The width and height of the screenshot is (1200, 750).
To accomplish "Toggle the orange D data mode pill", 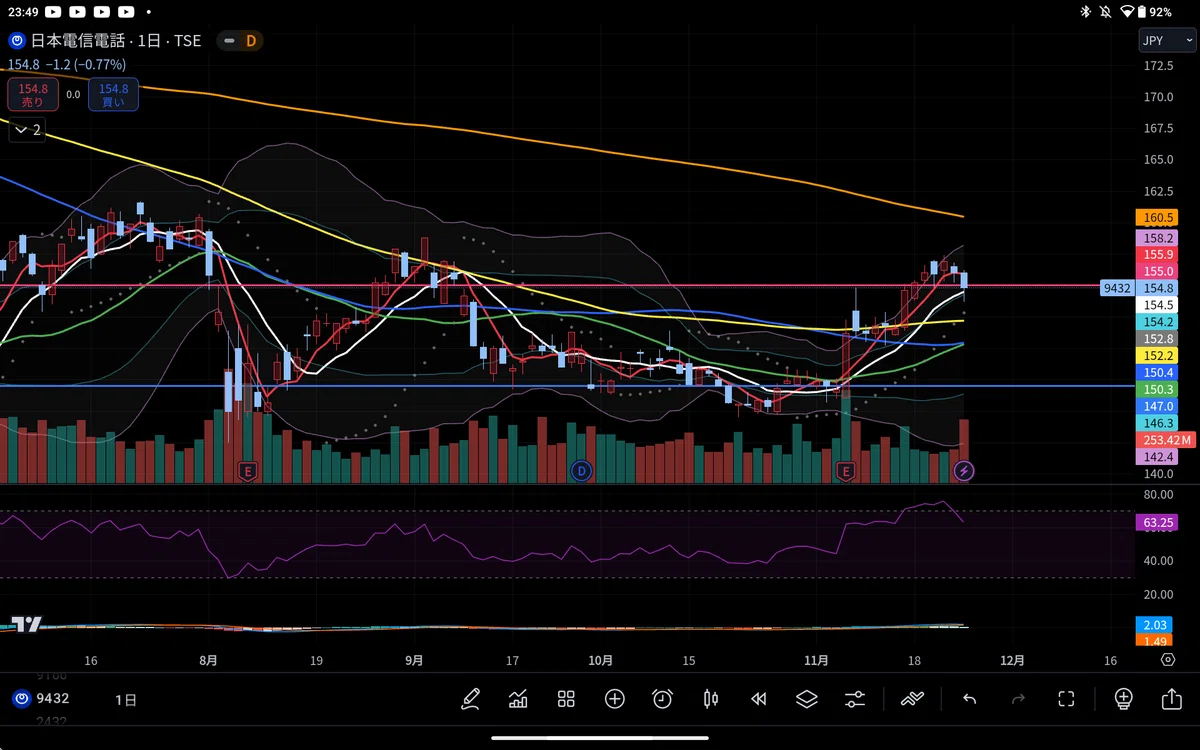I will coord(252,41).
